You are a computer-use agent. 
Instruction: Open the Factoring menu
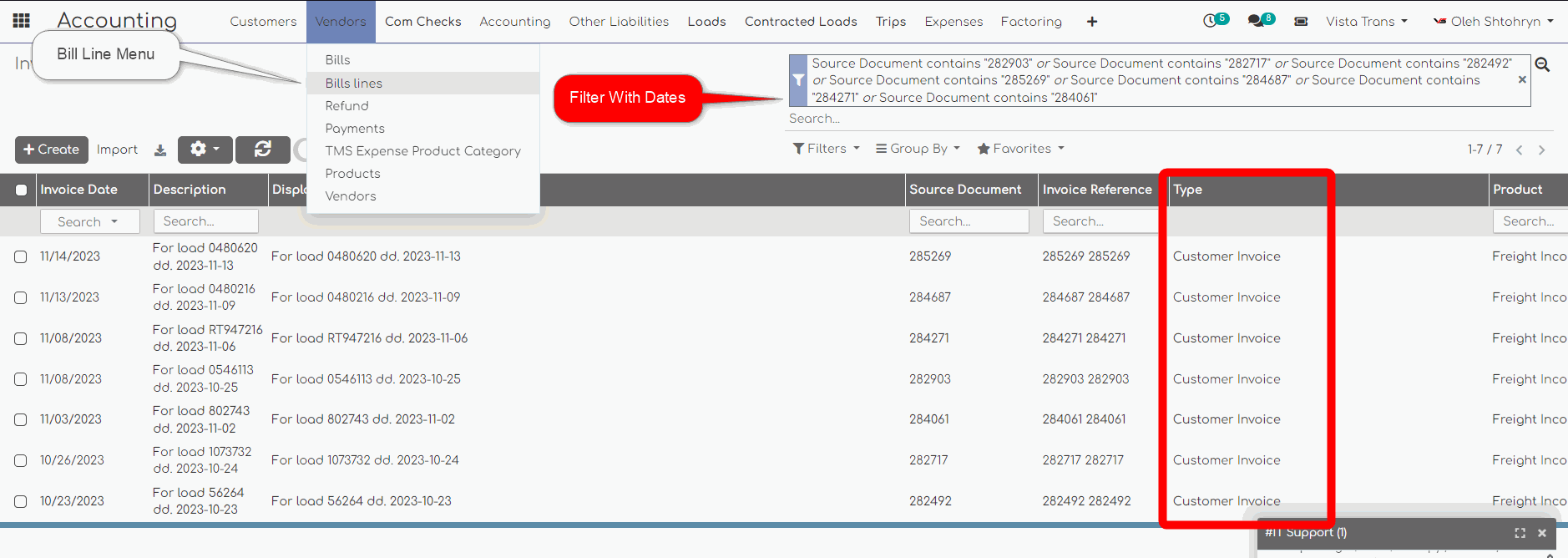coord(1031,22)
